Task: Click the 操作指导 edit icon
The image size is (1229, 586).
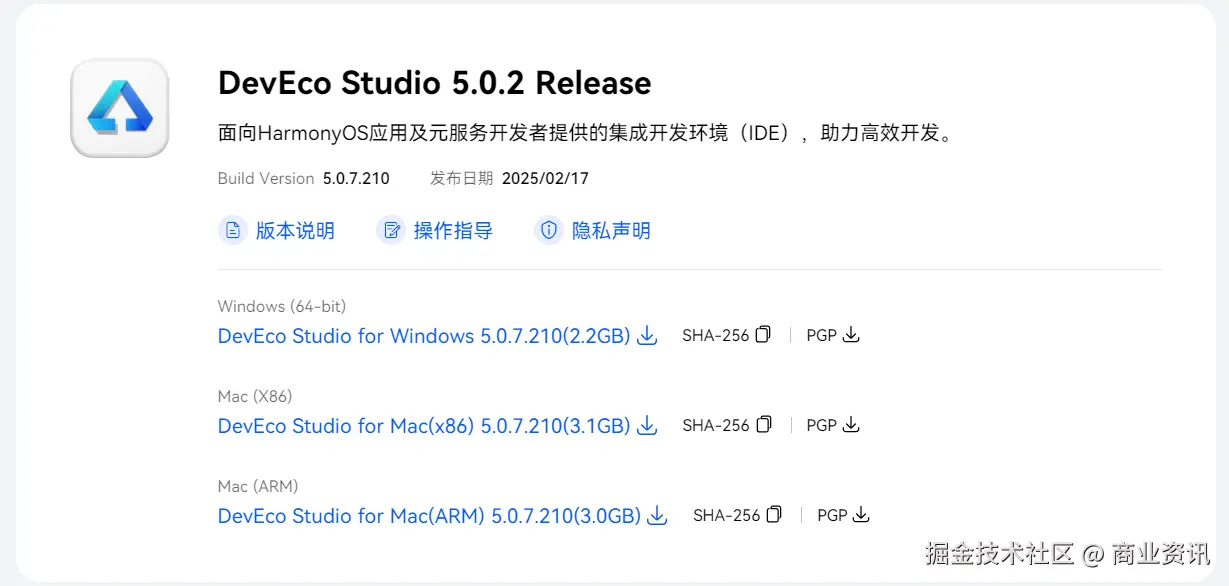Action: [x=391, y=231]
